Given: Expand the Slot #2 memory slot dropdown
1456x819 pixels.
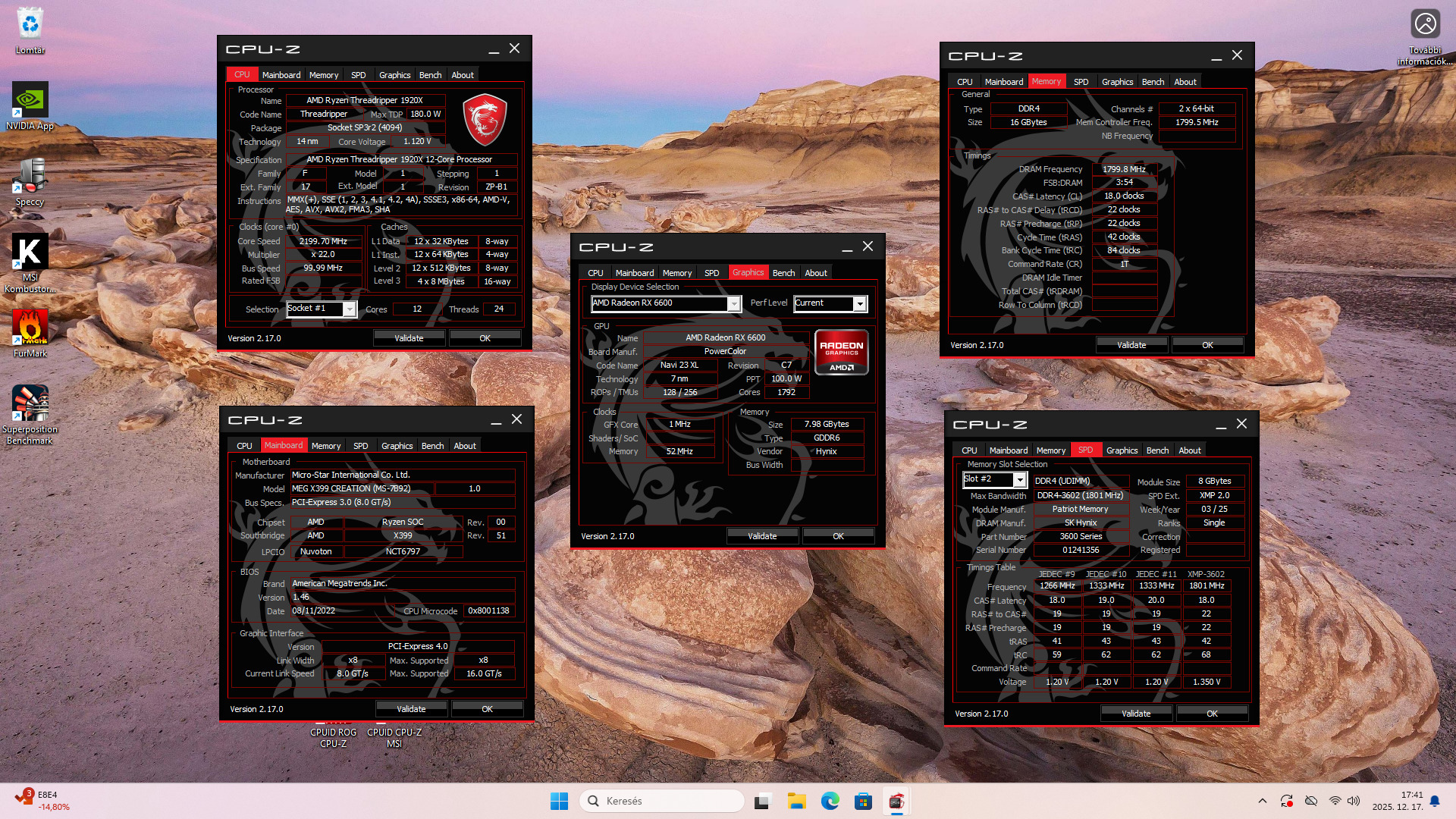Looking at the screenshot, I should (1020, 480).
